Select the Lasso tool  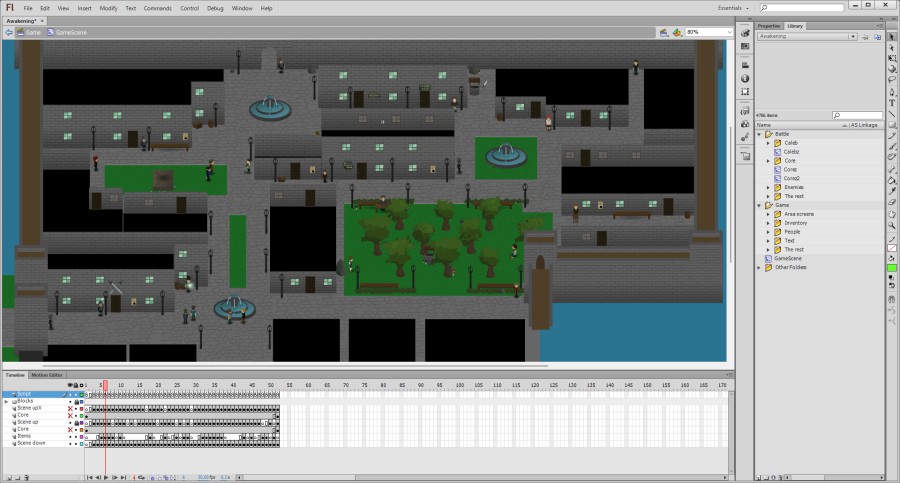[x=892, y=80]
